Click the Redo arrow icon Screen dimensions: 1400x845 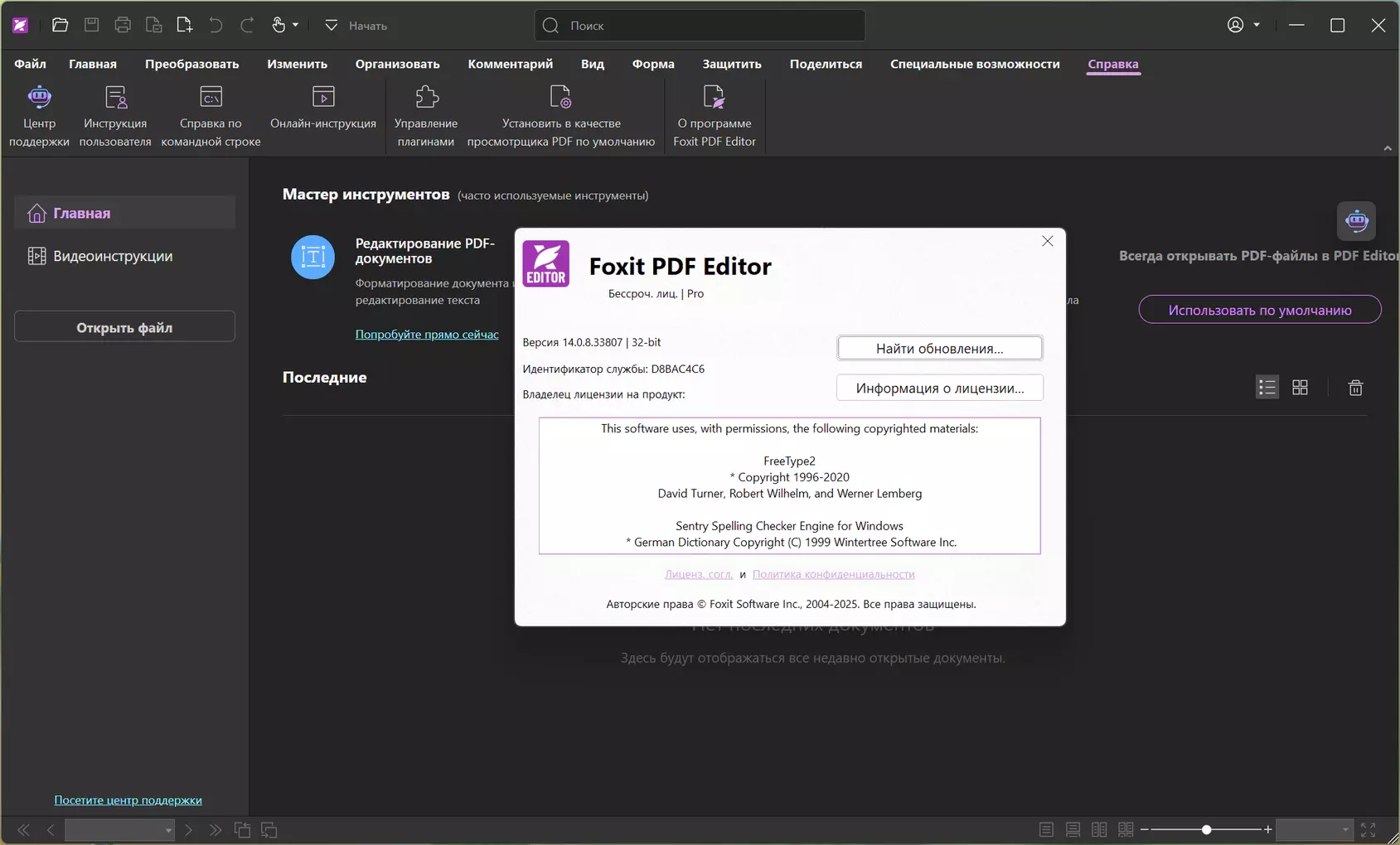coord(247,25)
